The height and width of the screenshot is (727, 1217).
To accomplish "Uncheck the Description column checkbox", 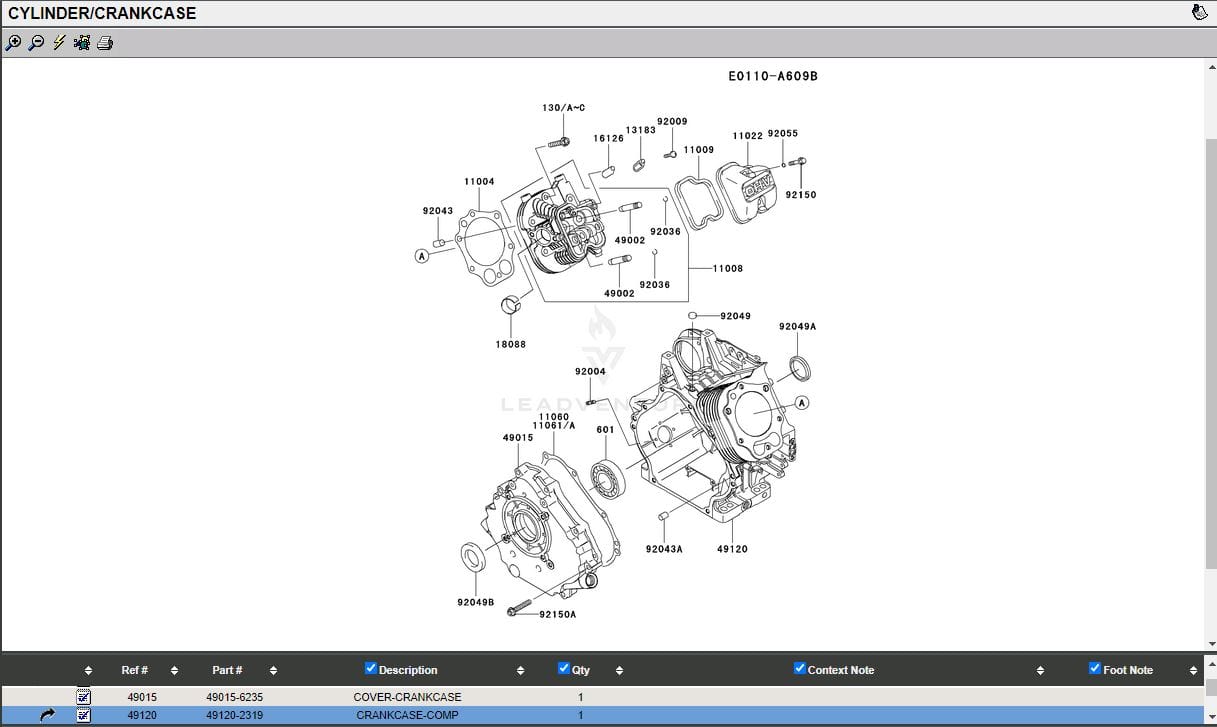I will pyautogui.click(x=371, y=669).
